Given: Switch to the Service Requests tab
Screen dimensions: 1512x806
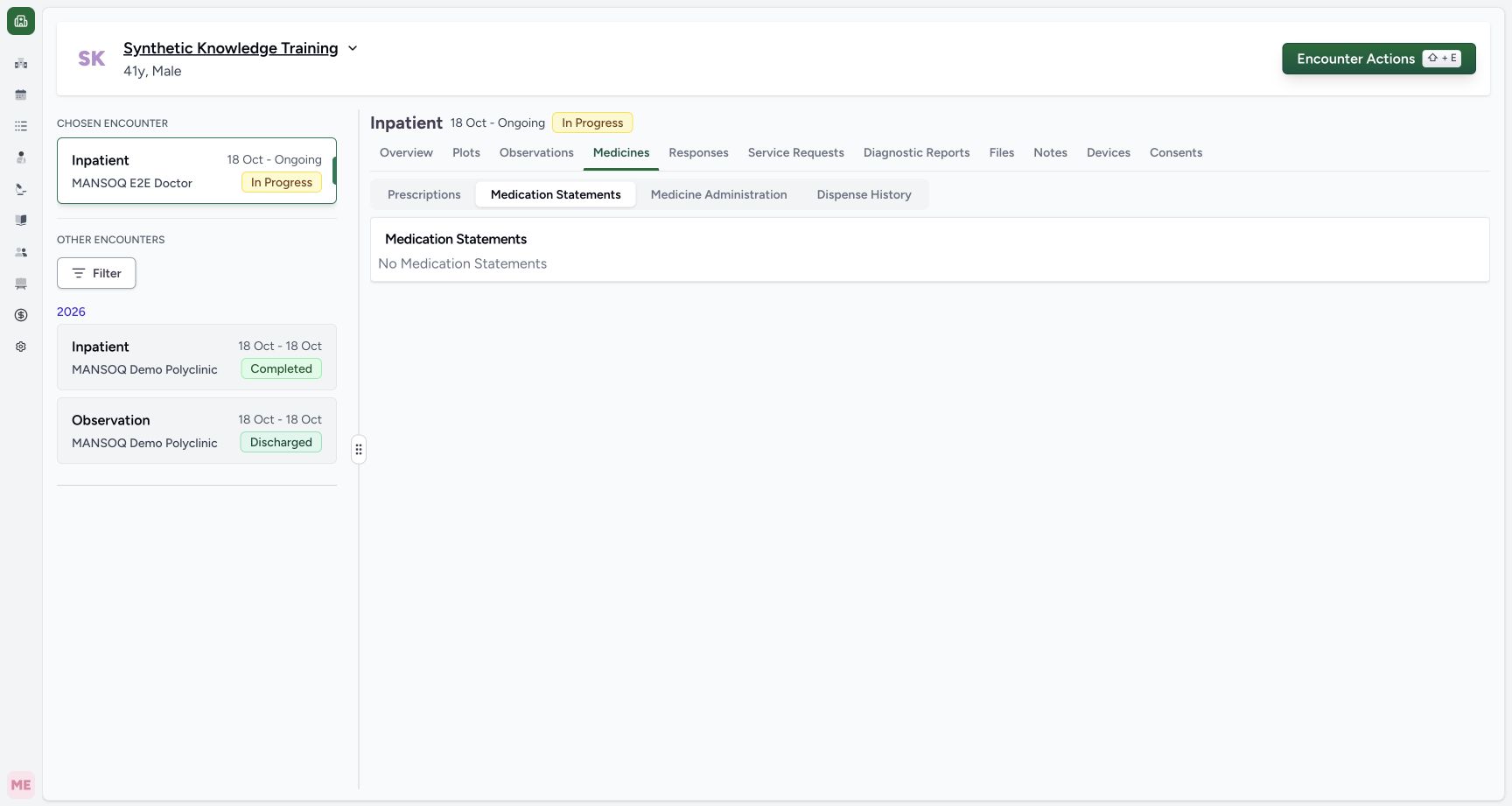Looking at the screenshot, I should 796,152.
